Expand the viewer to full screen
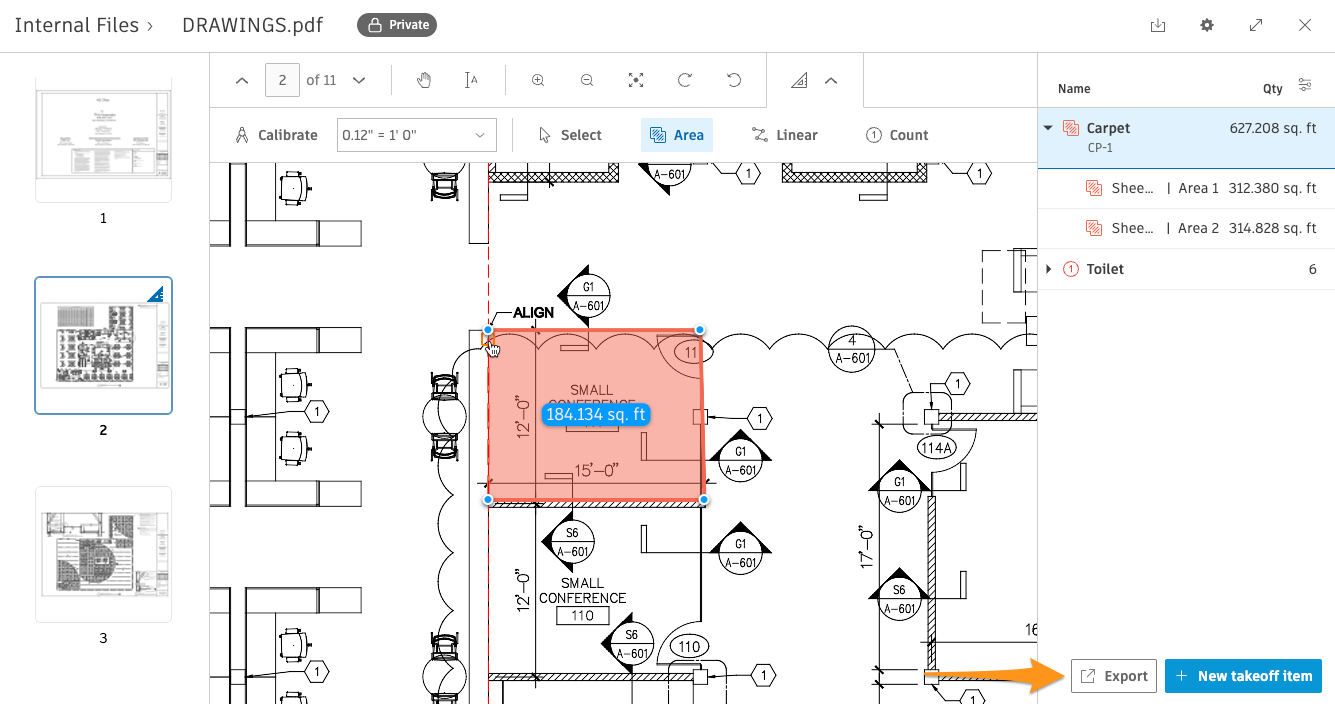 [1256, 25]
